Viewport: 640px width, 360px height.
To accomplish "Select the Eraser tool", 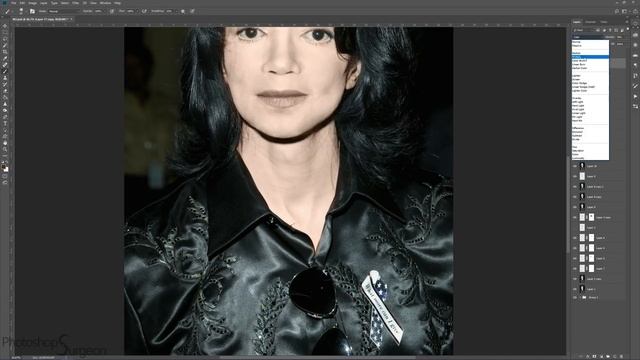I will [5, 91].
